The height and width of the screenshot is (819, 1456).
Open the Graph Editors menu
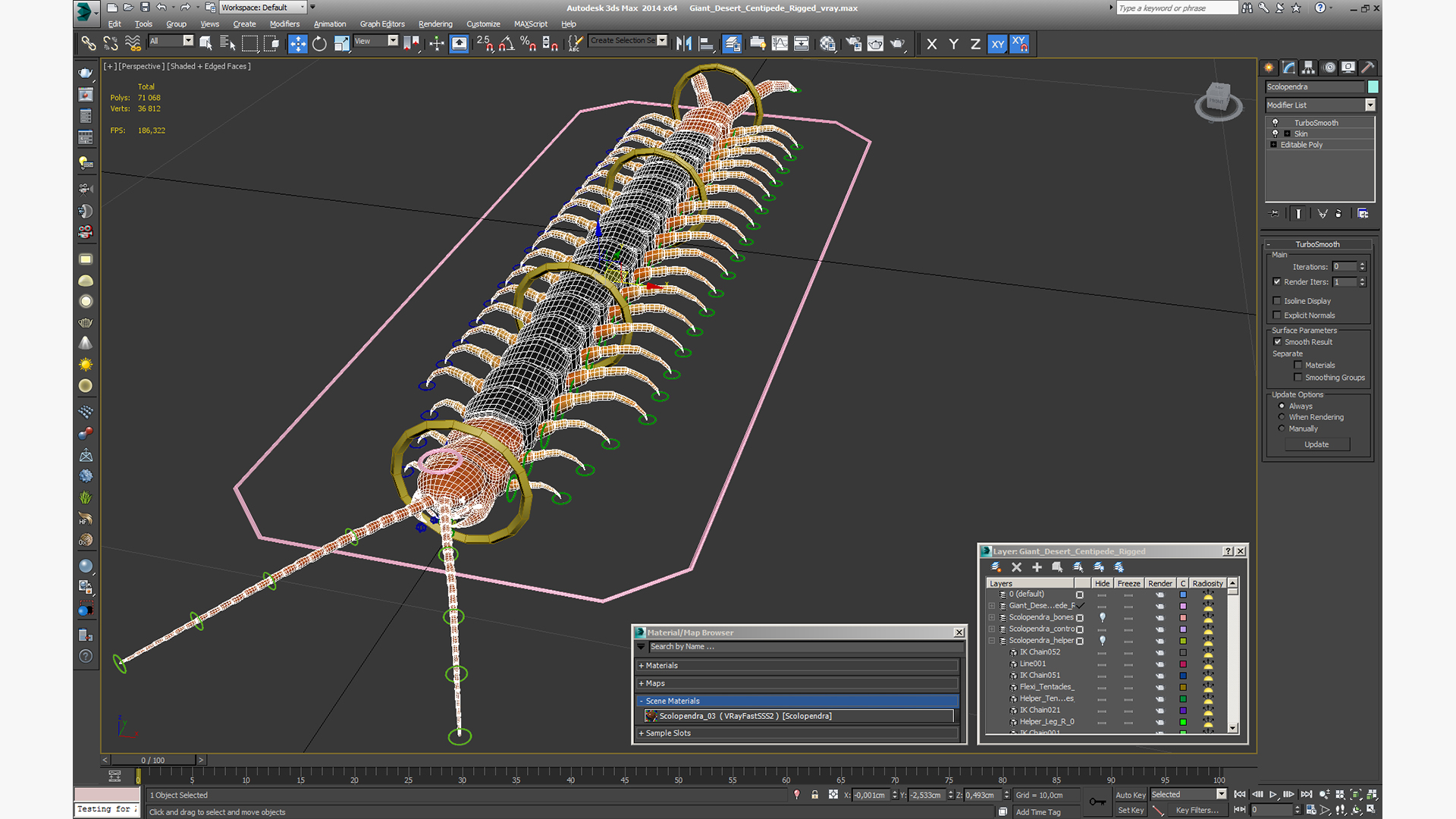click(x=382, y=24)
